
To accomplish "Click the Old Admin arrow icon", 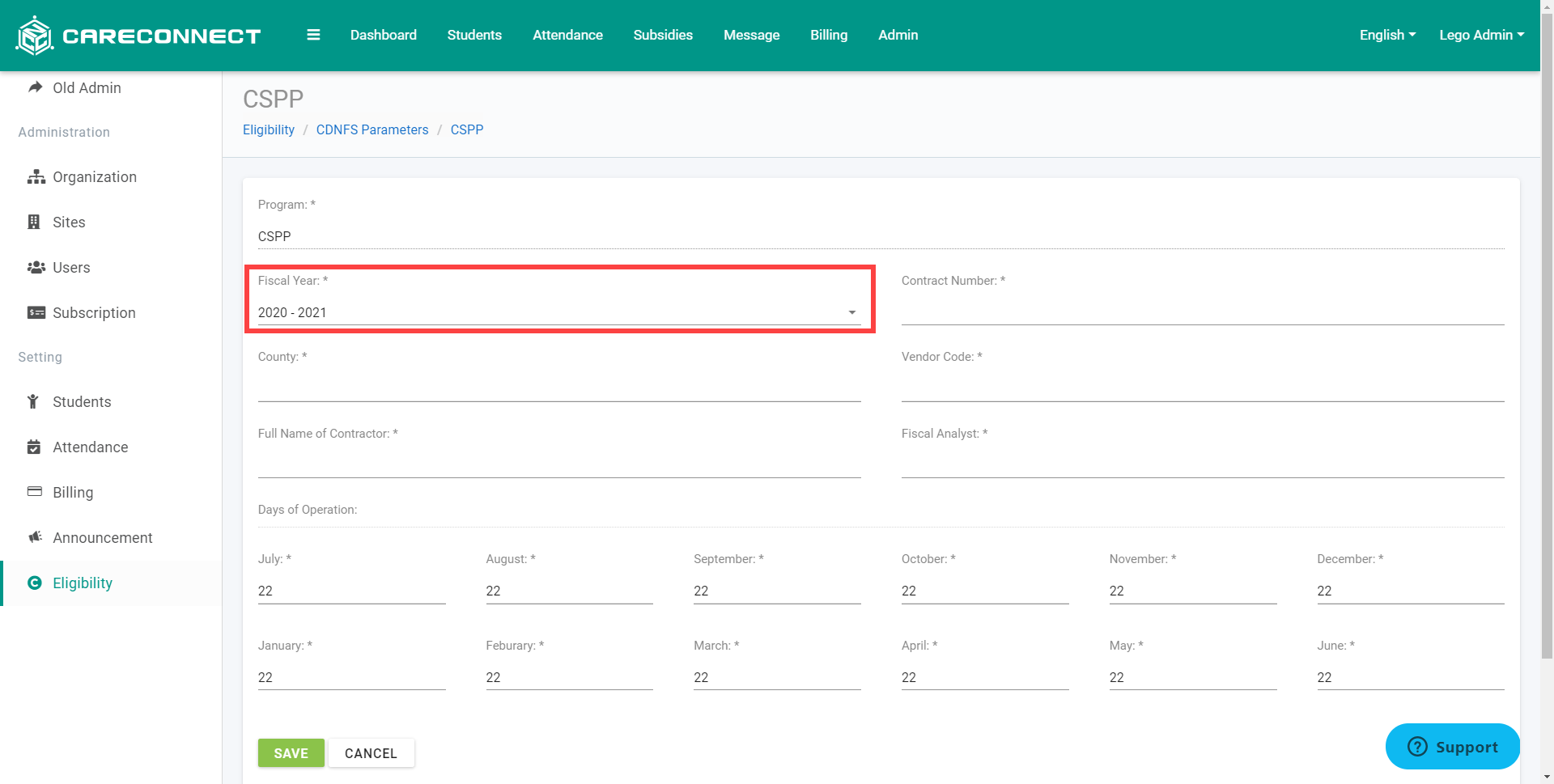I will (x=35, y=87).
